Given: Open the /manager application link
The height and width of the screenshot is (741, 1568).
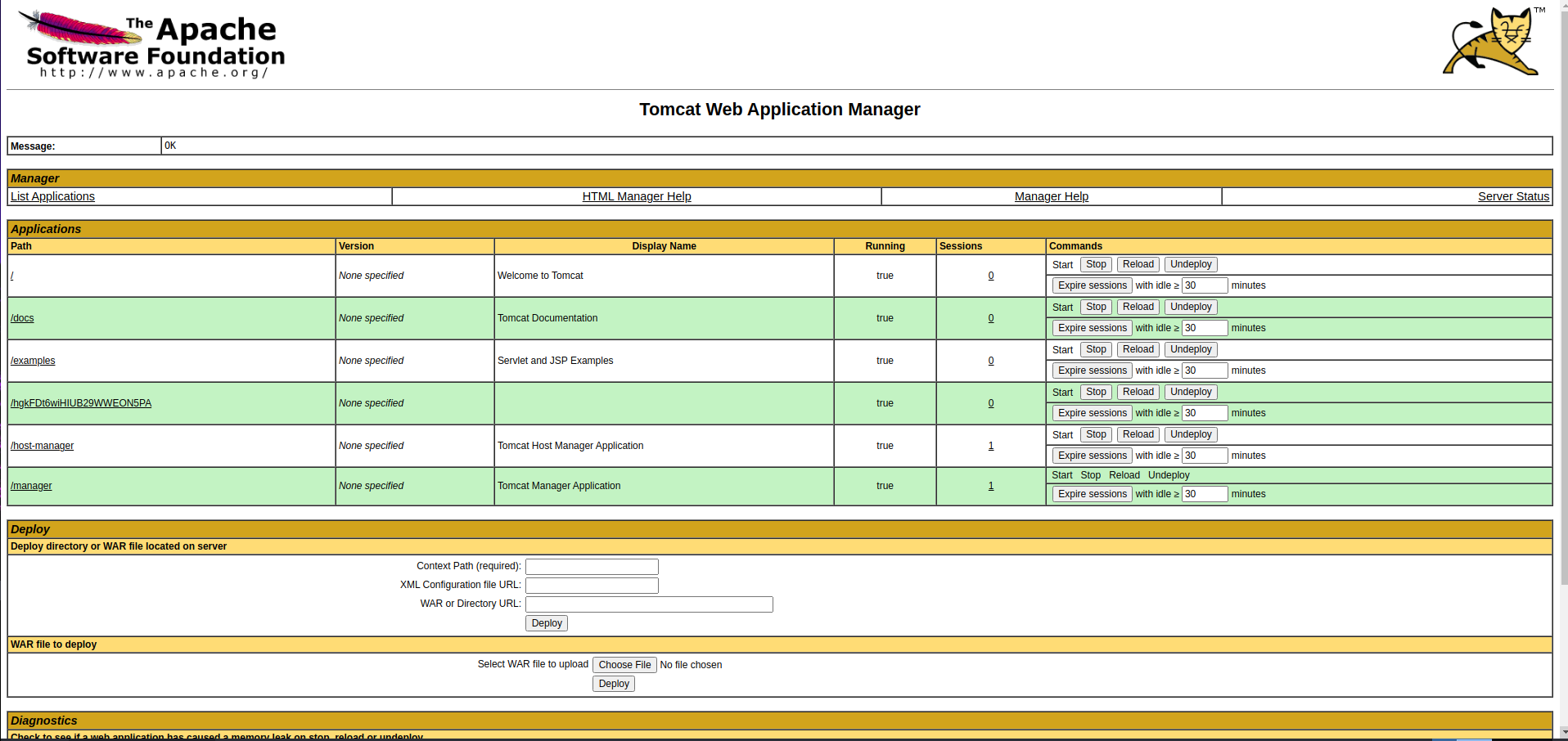Looking at the screenshot, I should [x=31, y=486].
